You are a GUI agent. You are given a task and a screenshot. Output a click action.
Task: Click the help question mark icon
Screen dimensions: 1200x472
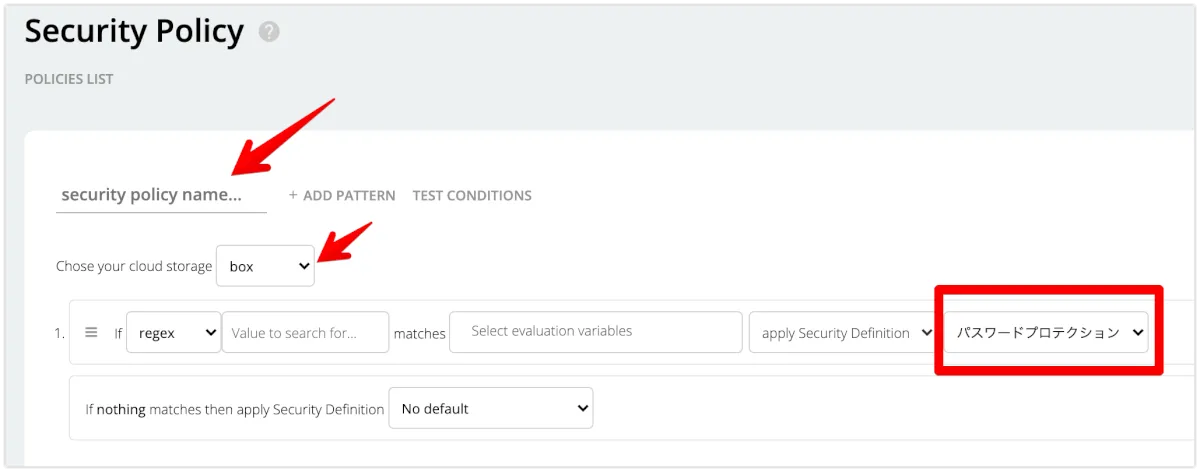tap(269, 32)
